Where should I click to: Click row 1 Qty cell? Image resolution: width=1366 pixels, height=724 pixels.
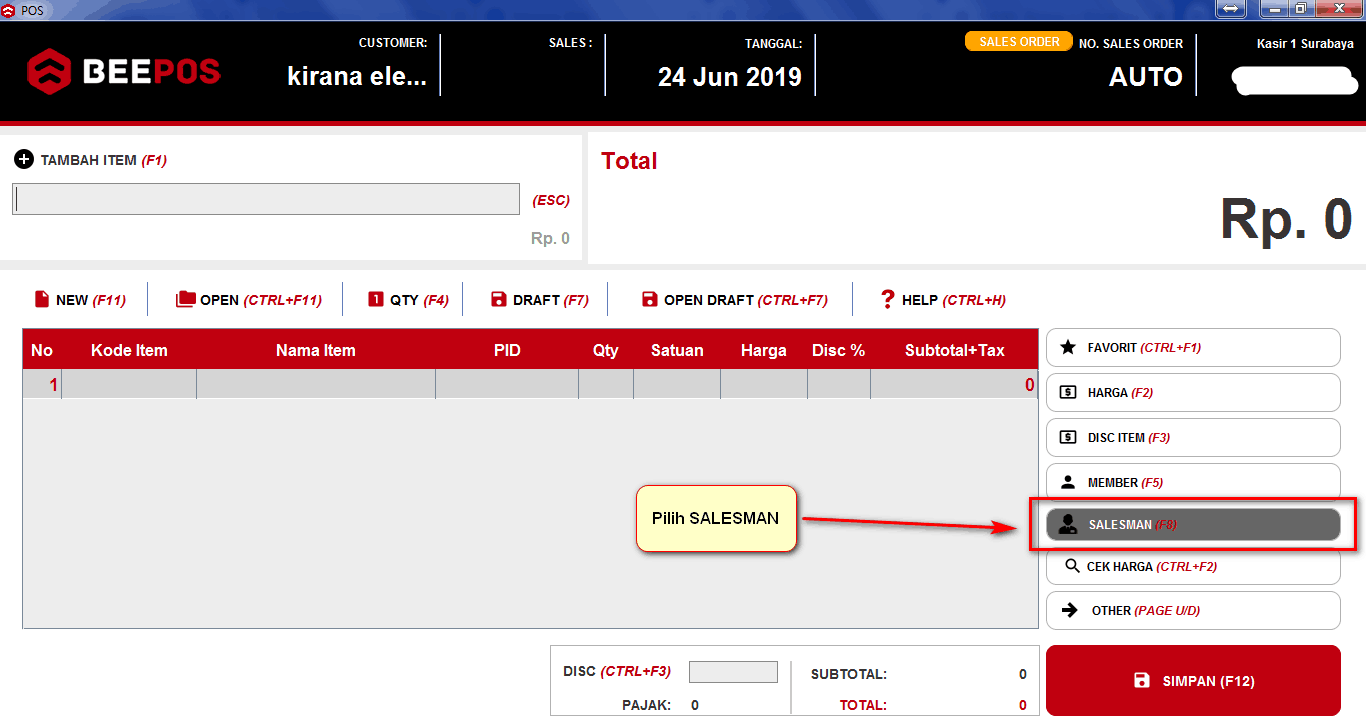pyautogui.click(x=605, y=384)
